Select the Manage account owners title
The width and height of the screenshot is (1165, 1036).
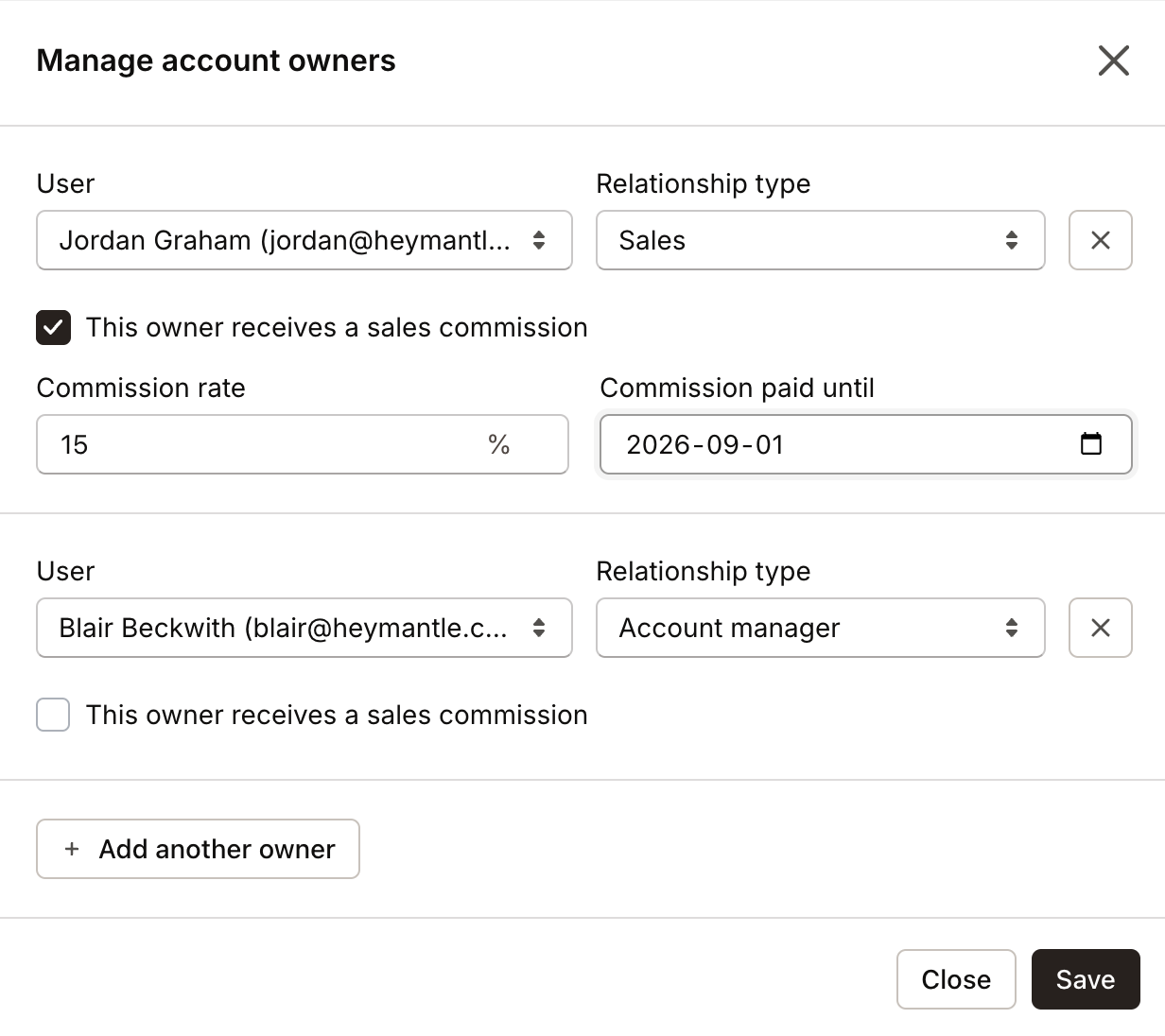(x=216, y=60)
